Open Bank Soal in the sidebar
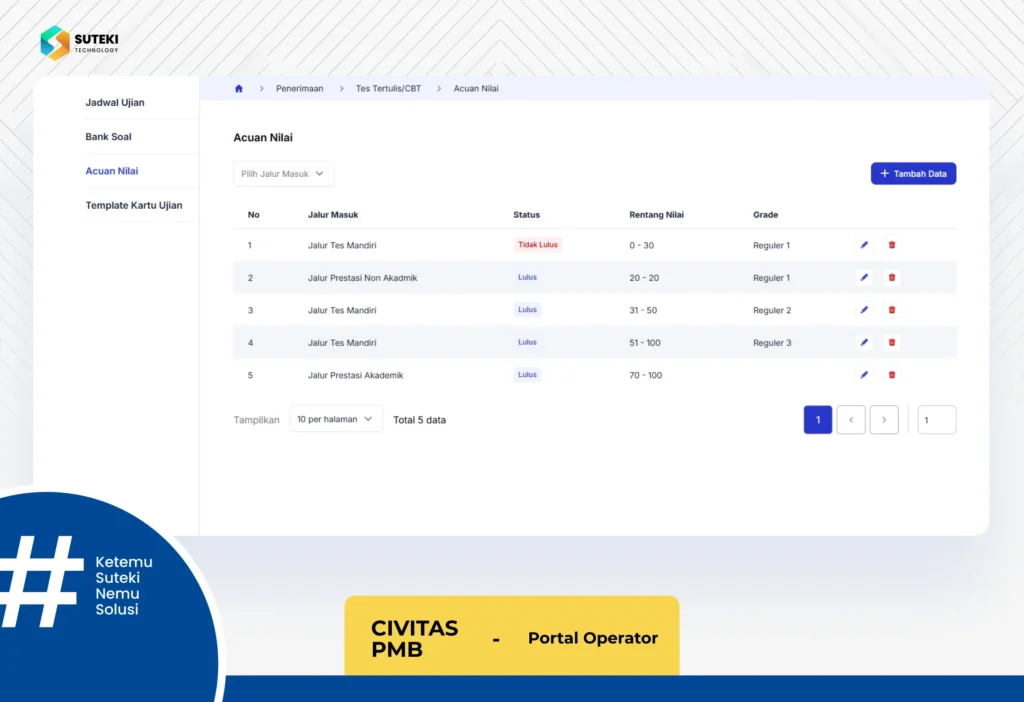Viewport: 1024px width, 702px height. coord(108,136)
